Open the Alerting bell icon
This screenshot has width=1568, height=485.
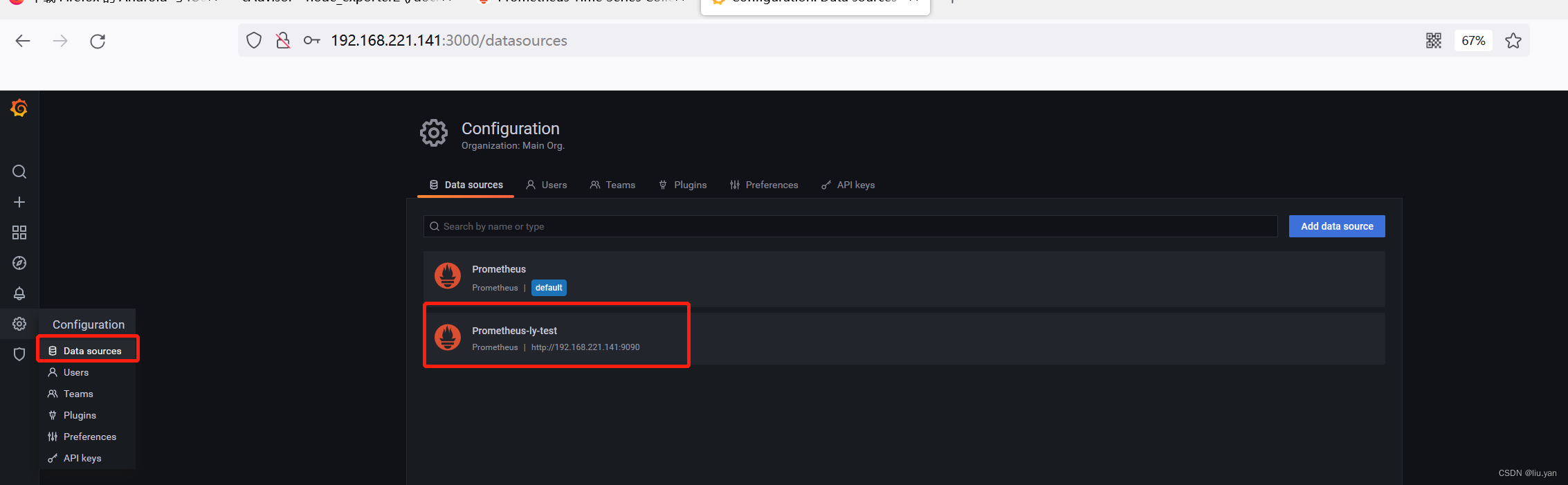click(x=19, y=293)
